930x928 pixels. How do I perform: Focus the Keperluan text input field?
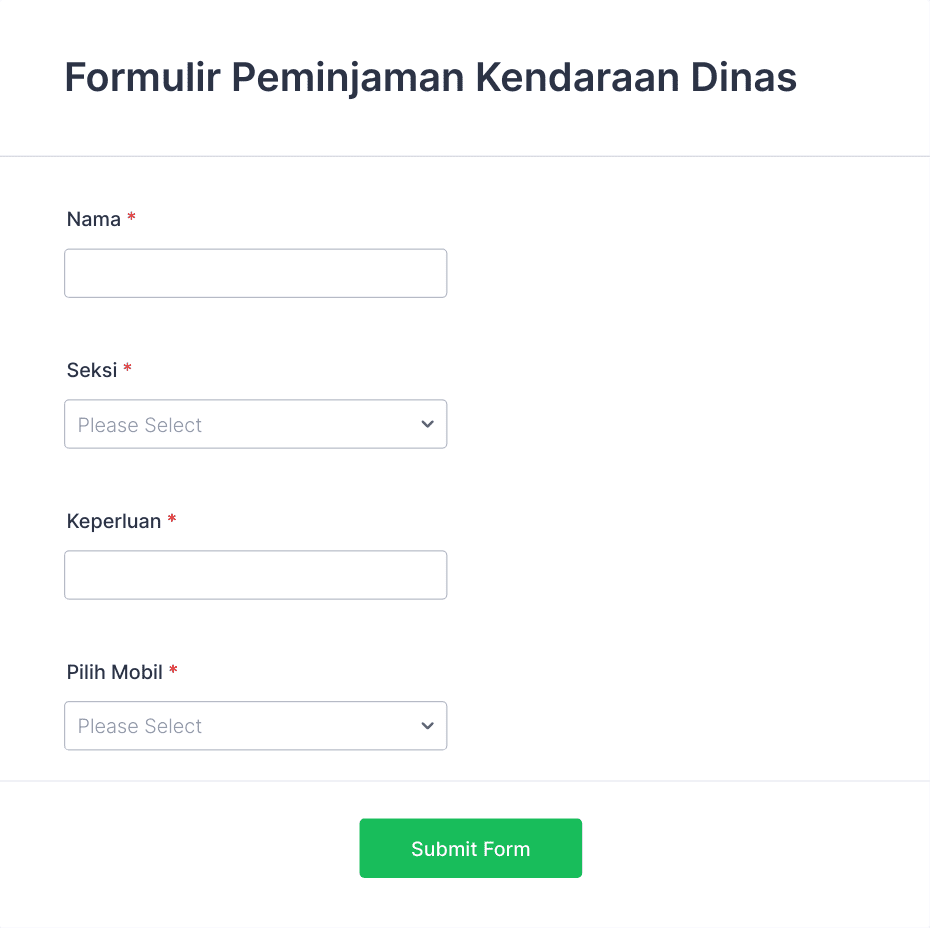tap(256, 575)
